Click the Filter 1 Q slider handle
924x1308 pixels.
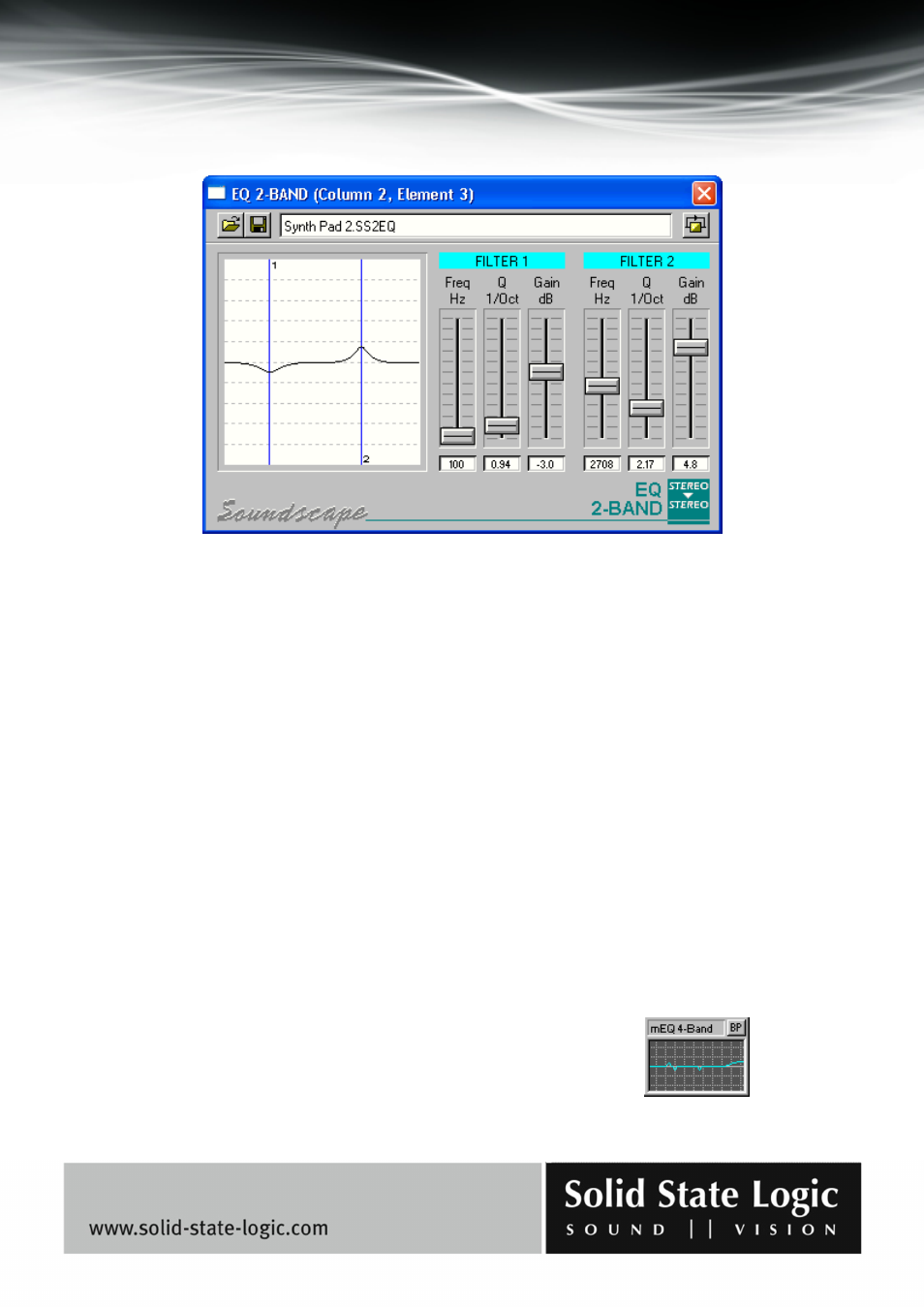tap(502, 425)
